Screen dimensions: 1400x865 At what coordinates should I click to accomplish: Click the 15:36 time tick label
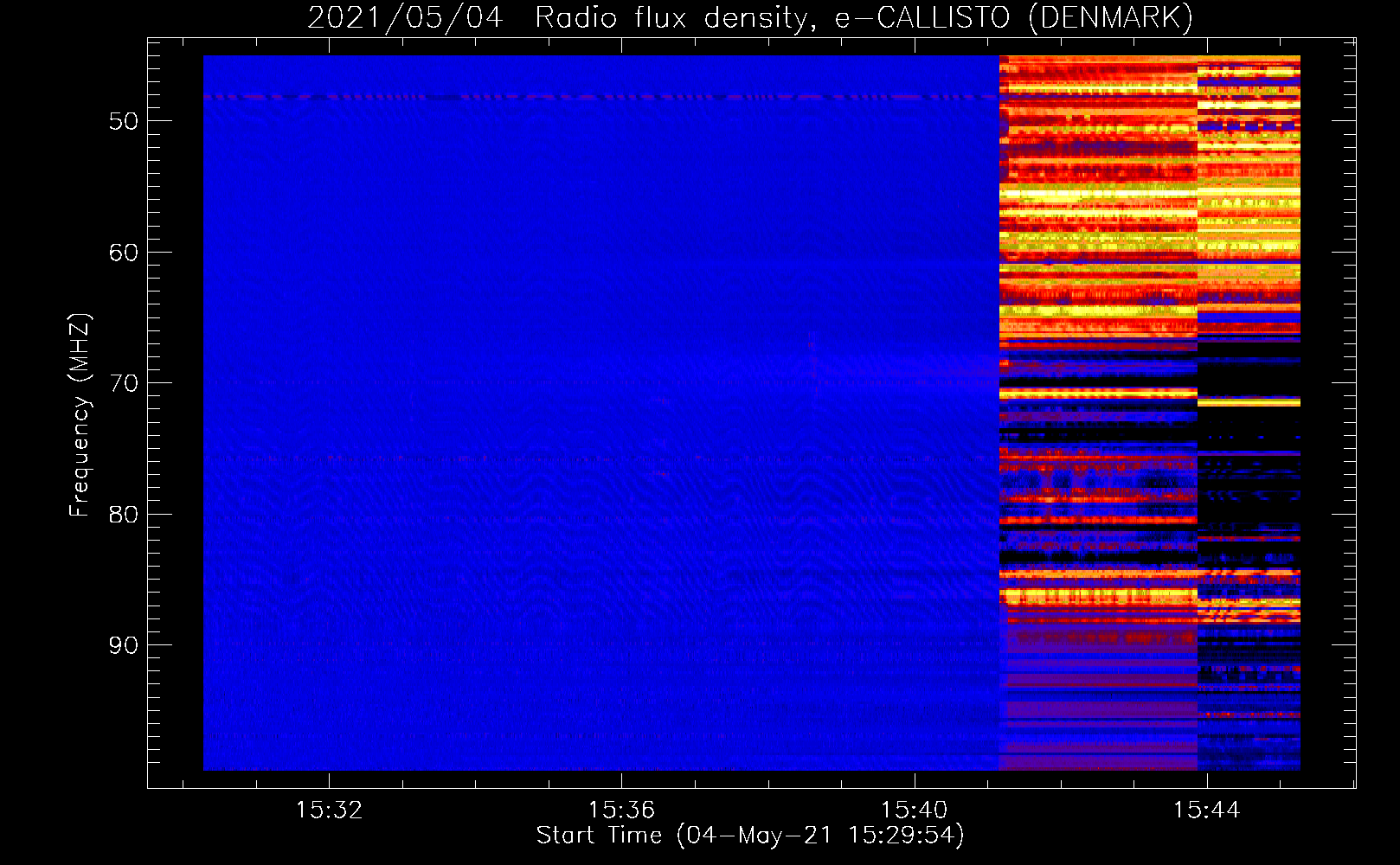click(x=621, y=811)
